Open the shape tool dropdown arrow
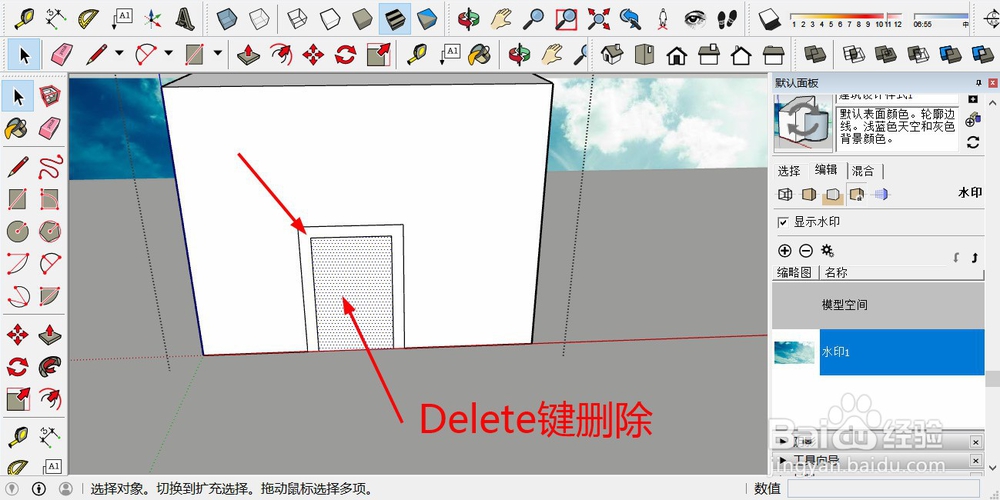 click(217, 54)
